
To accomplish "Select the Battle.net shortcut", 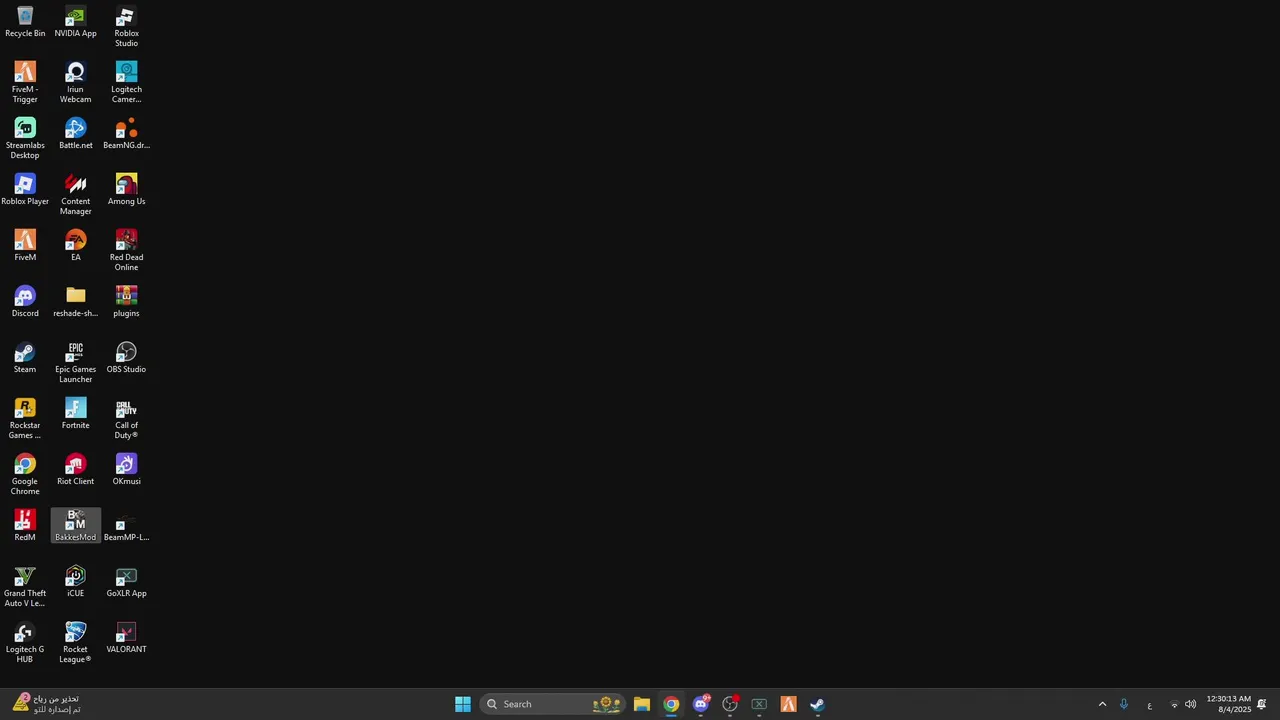I will (x=75, y=134).
